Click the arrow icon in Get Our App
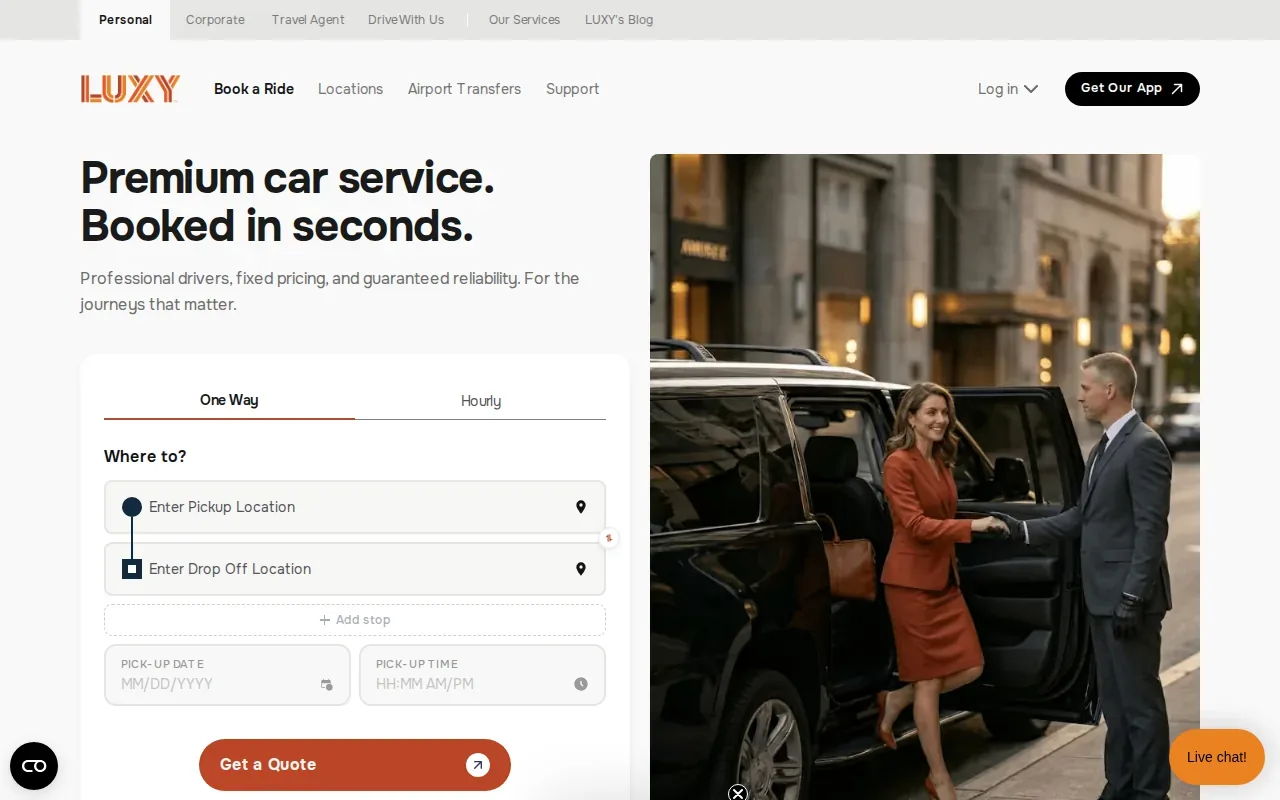 (x=1177, y=89)
